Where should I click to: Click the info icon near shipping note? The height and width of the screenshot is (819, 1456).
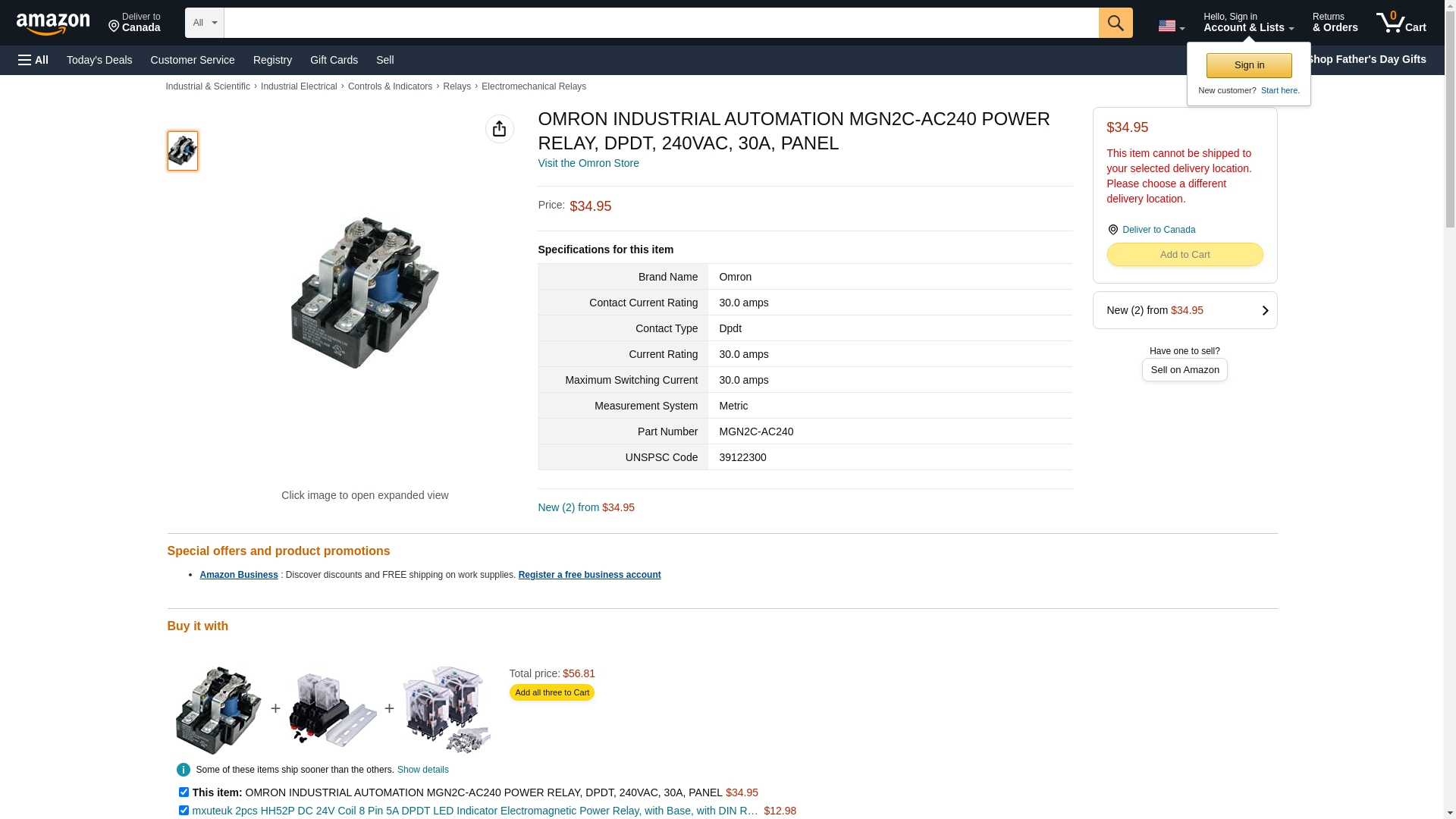[x=183, y=770]
